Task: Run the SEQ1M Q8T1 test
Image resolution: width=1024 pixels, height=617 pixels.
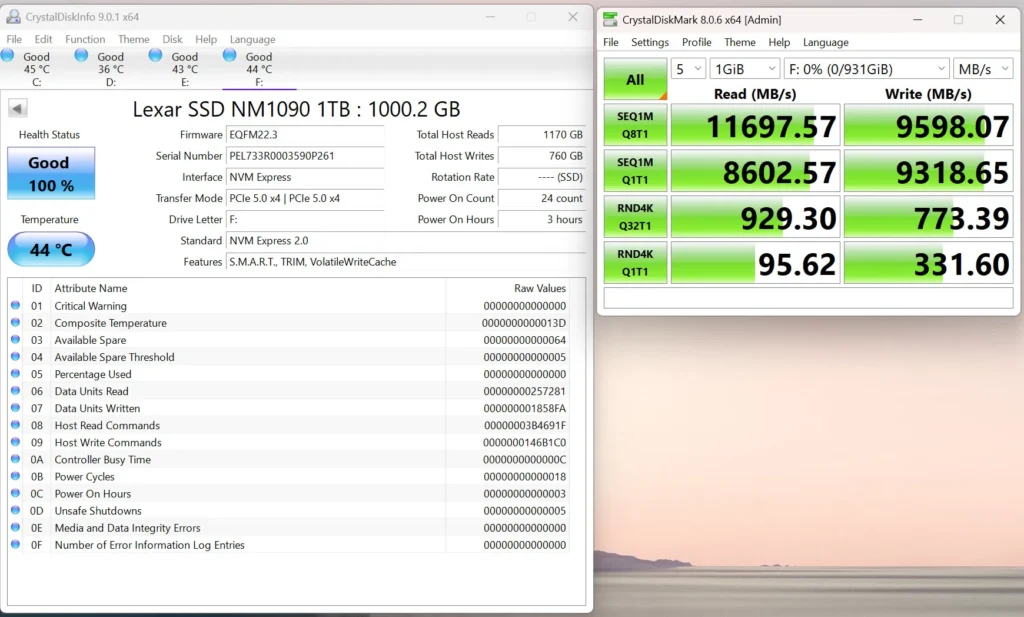Action: click(x=635, y=125)
